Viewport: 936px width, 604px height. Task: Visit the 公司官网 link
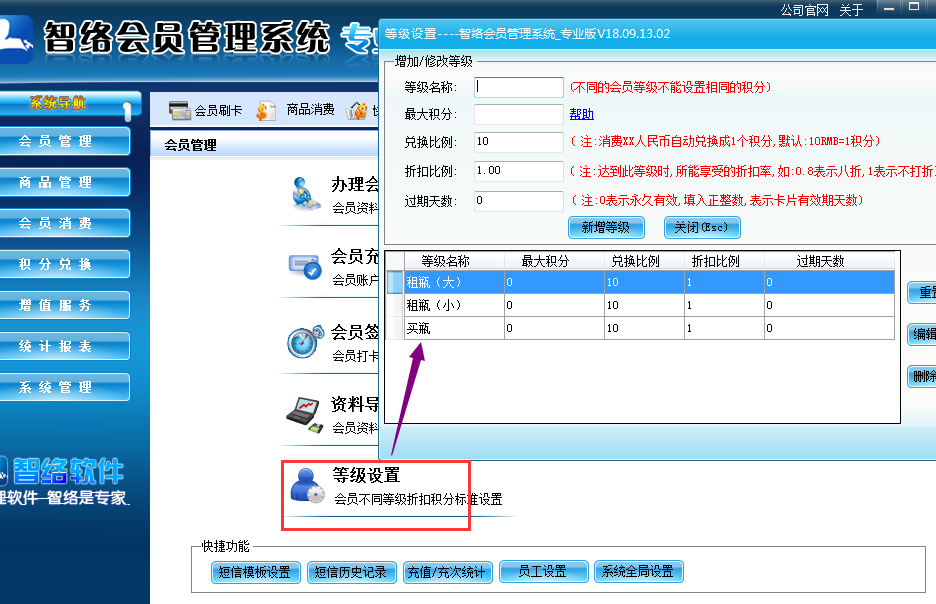point(804,10)
